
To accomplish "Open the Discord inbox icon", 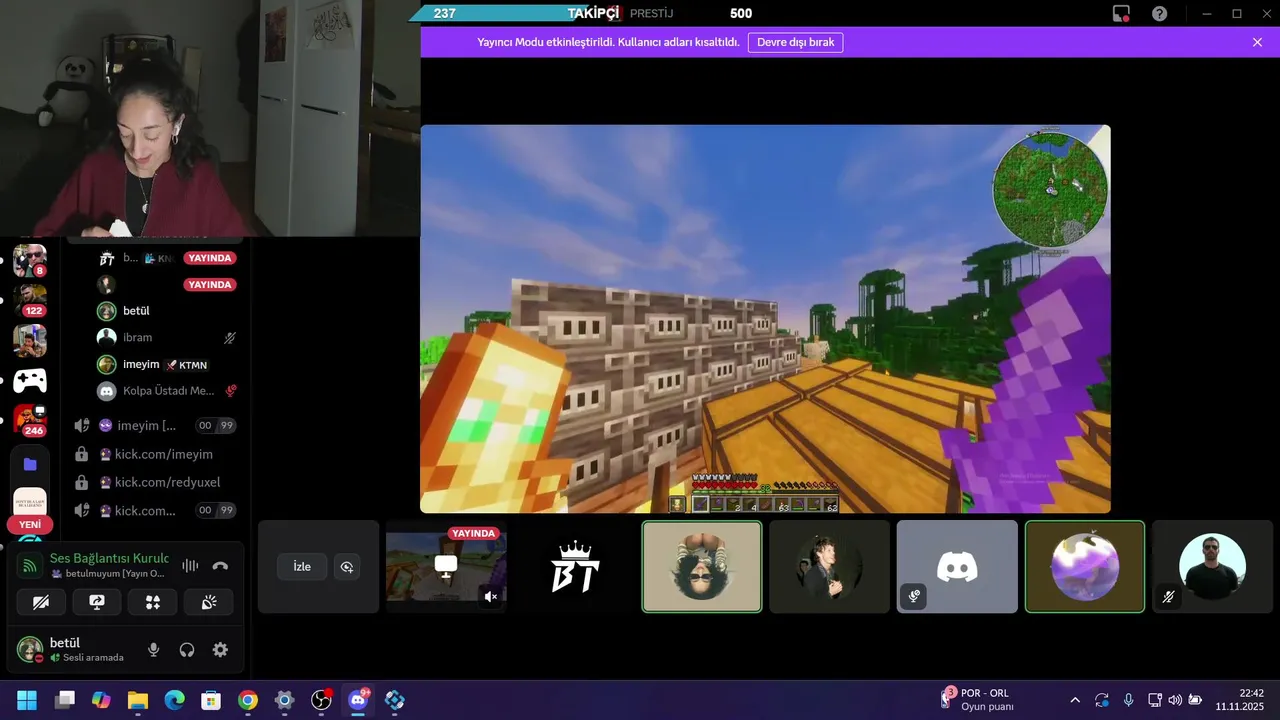I will (1121, 13).
